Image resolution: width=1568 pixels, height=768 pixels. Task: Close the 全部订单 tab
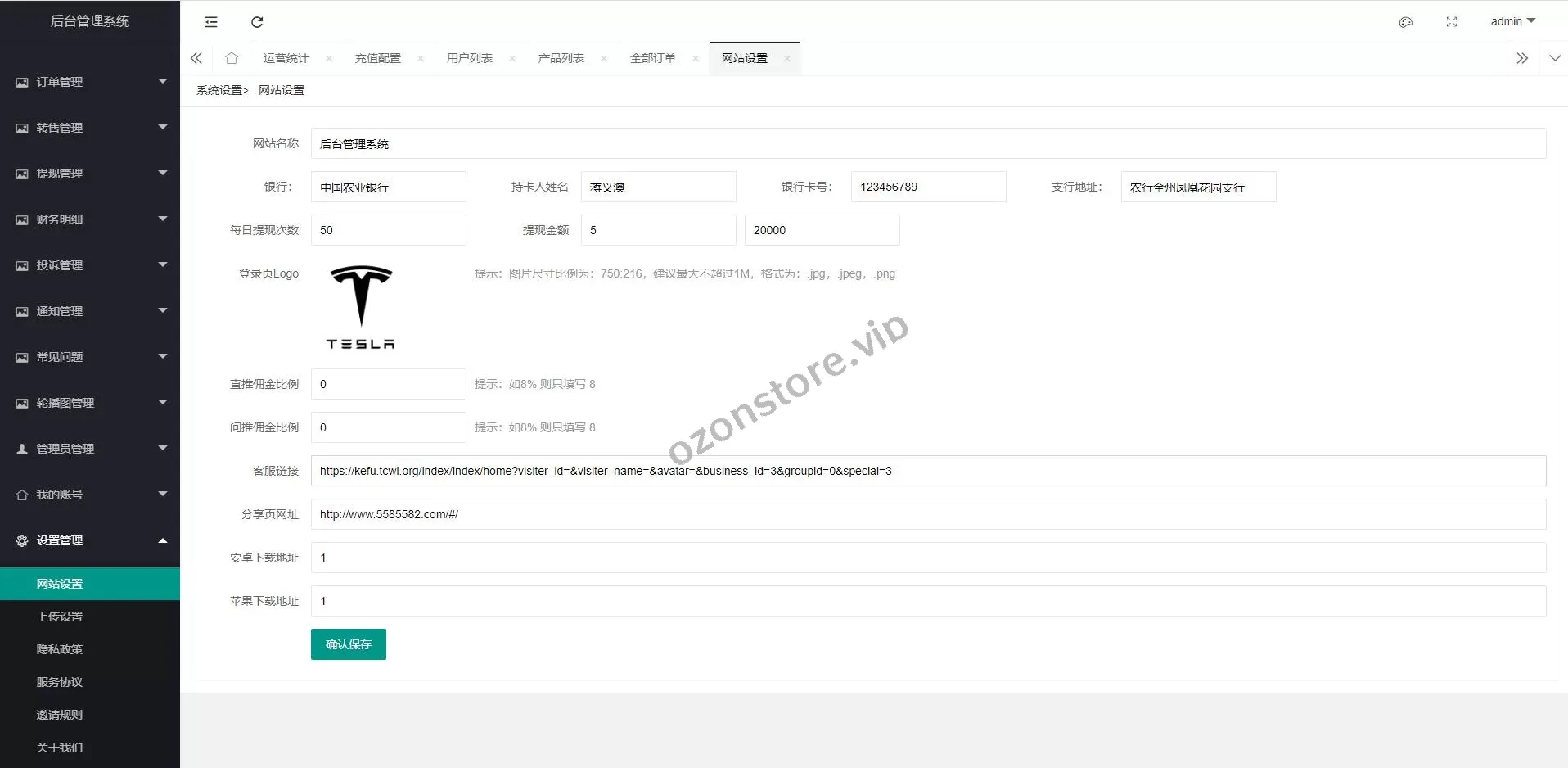tap(696, 58)
